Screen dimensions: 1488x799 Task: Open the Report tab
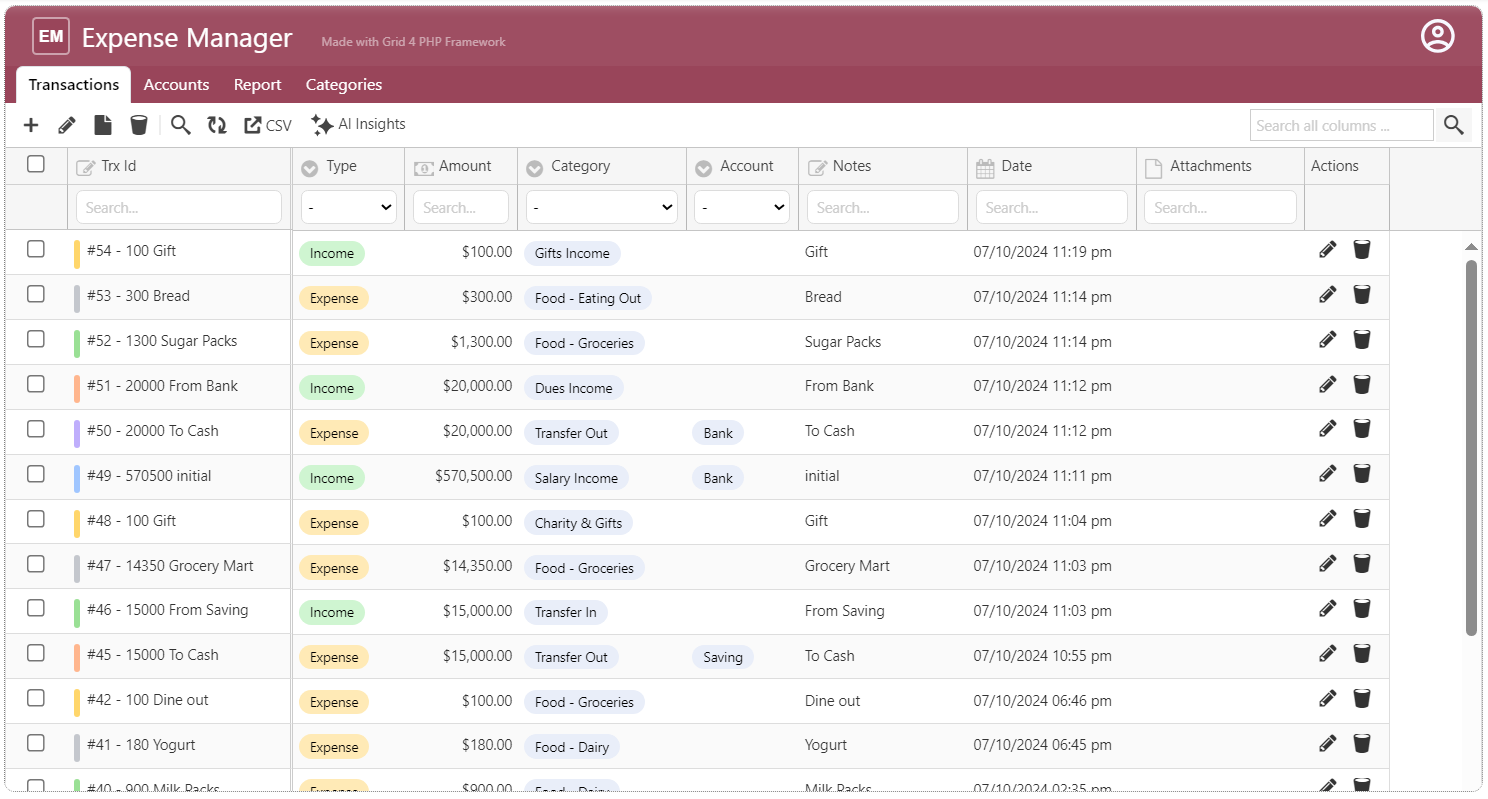[257, 85]
